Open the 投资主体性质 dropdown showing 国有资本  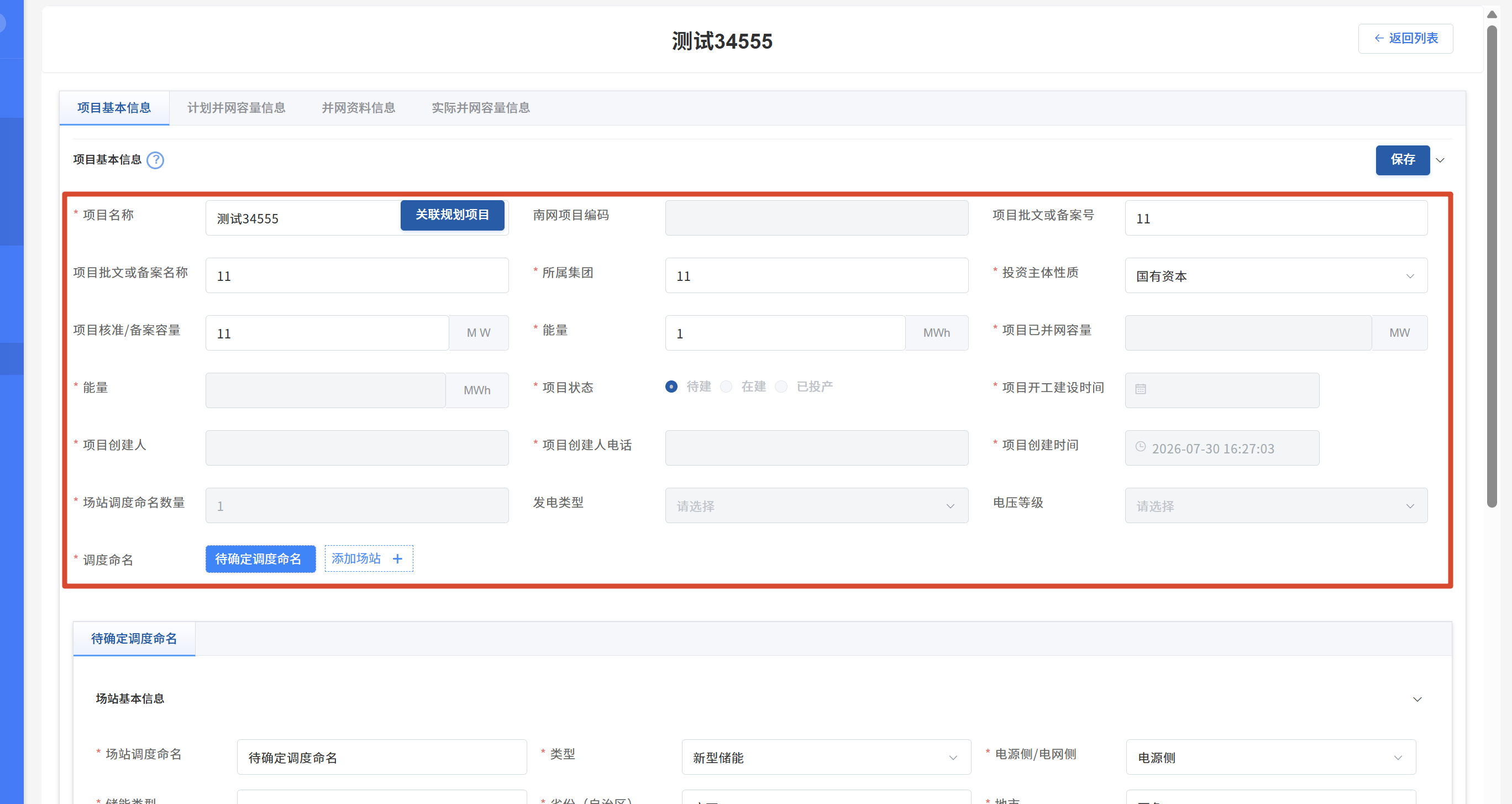click(1275, 275)
